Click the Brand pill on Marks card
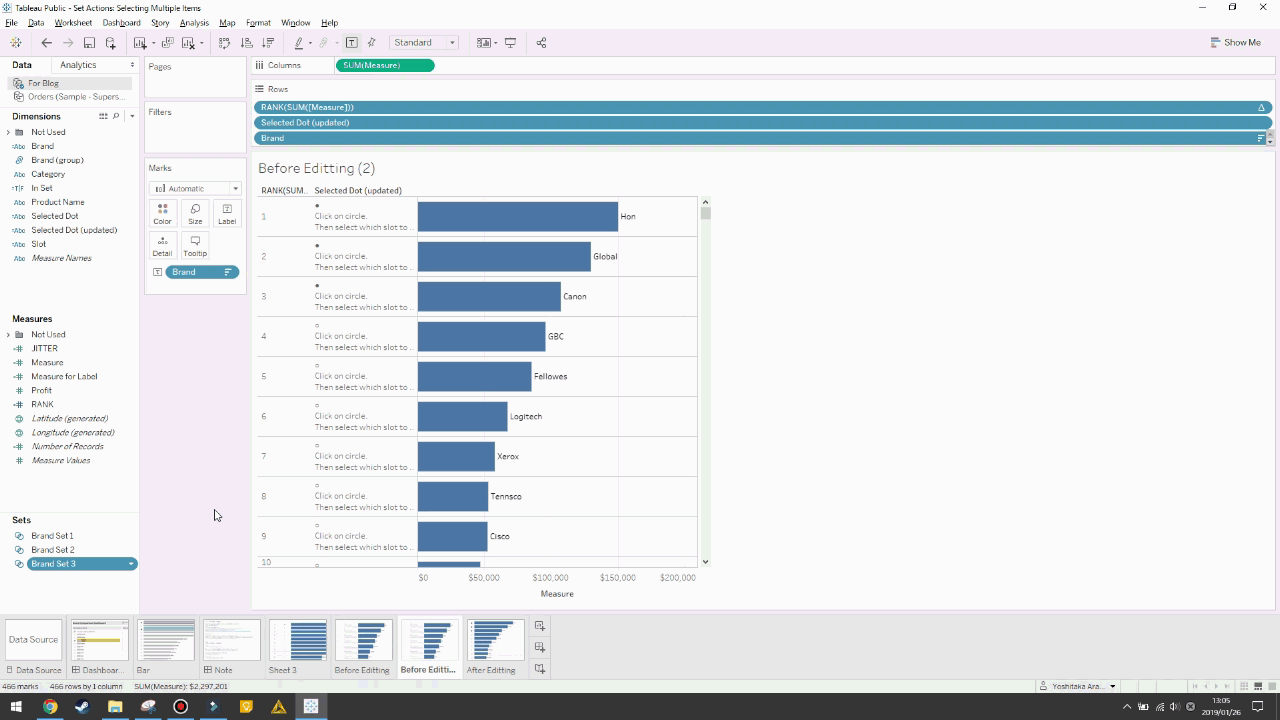The width and height of the screenshot is (1280, 720). (x=202, y=272)
